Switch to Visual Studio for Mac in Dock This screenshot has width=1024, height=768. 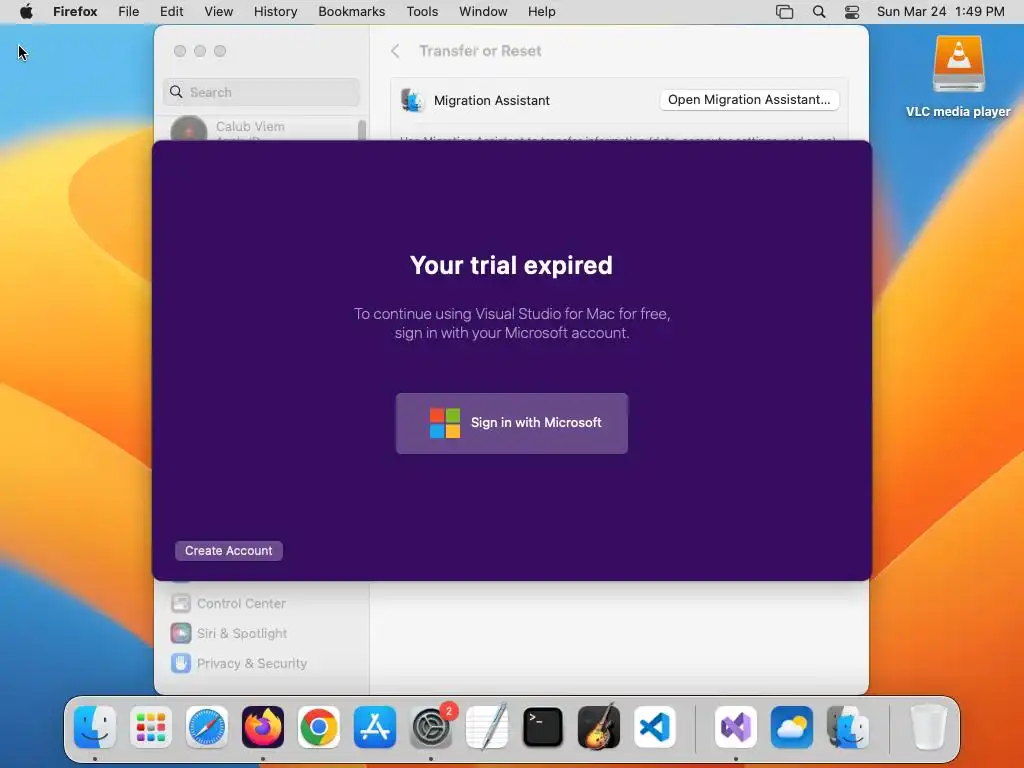736,727
